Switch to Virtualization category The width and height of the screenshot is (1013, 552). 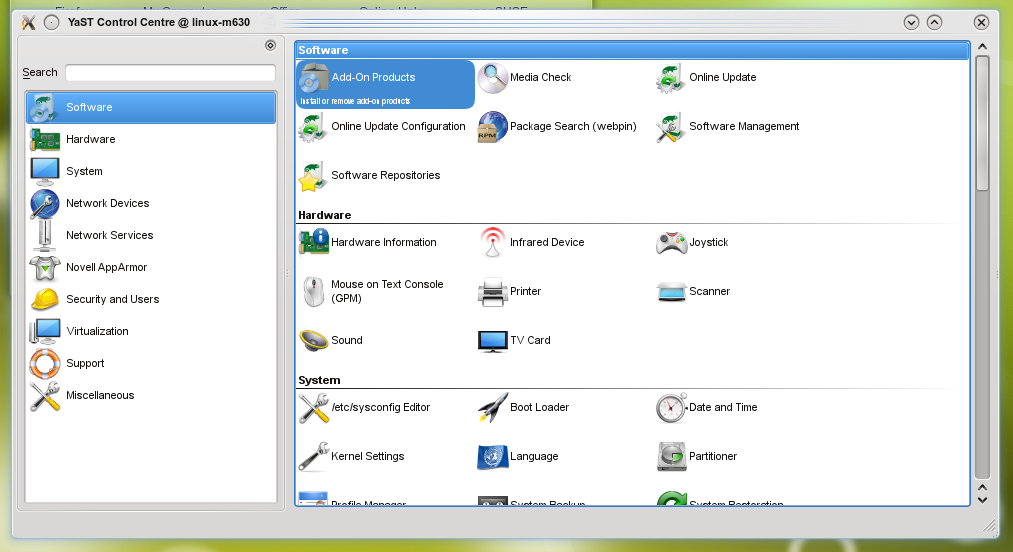[97, 332]
